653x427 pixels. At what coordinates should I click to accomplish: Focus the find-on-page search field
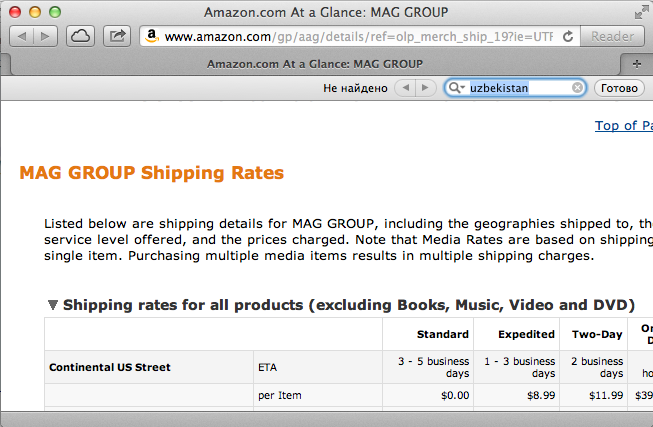(x=519, y=88)
